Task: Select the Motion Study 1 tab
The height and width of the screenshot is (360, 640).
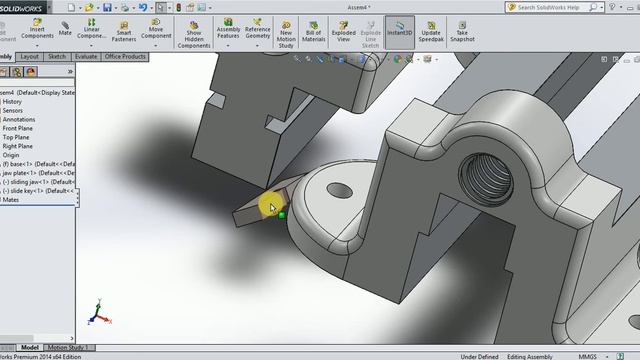Action: pos(68,347)
